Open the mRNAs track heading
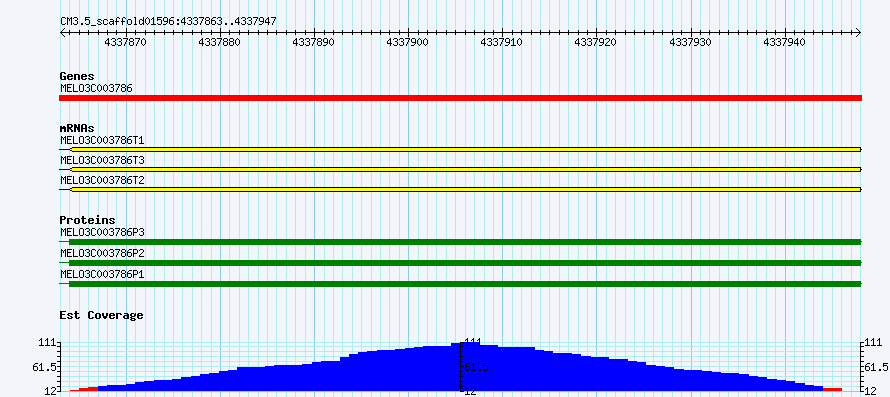The image size is (890, 397). (77, 128)
